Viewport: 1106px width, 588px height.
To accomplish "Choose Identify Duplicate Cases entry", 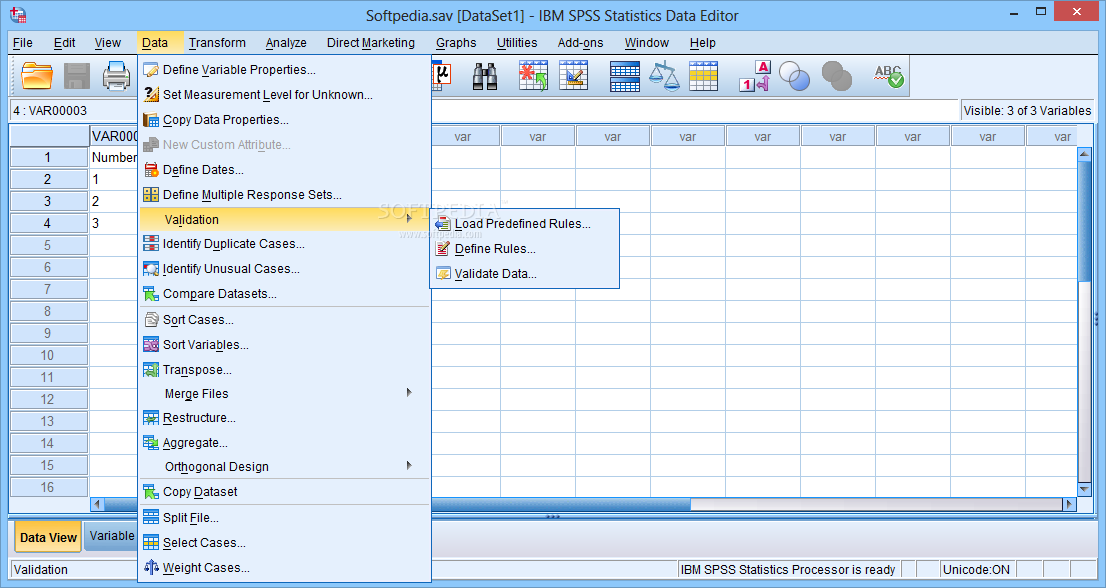I will (x=285, y=244).
